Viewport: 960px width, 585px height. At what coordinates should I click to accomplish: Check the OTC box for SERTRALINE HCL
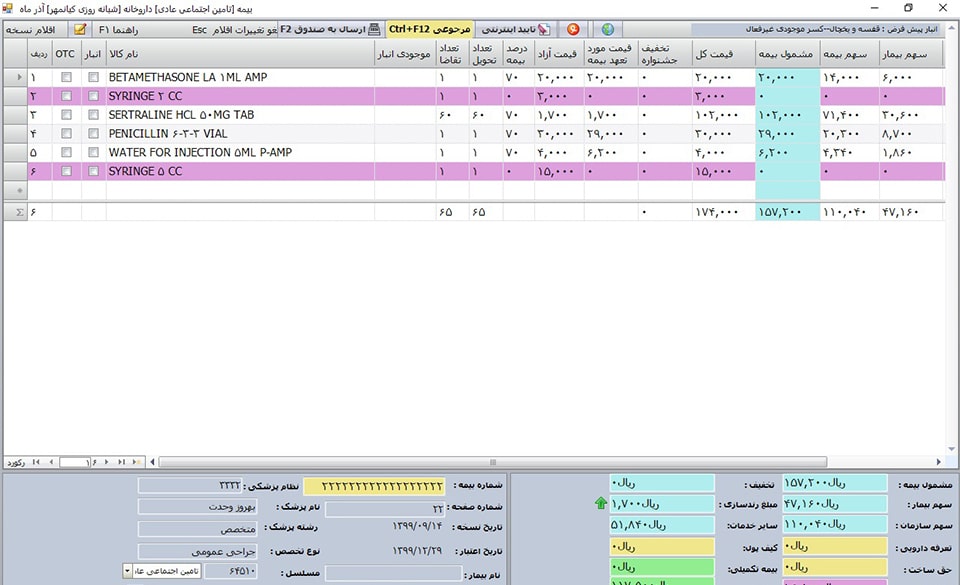[65, 115]
